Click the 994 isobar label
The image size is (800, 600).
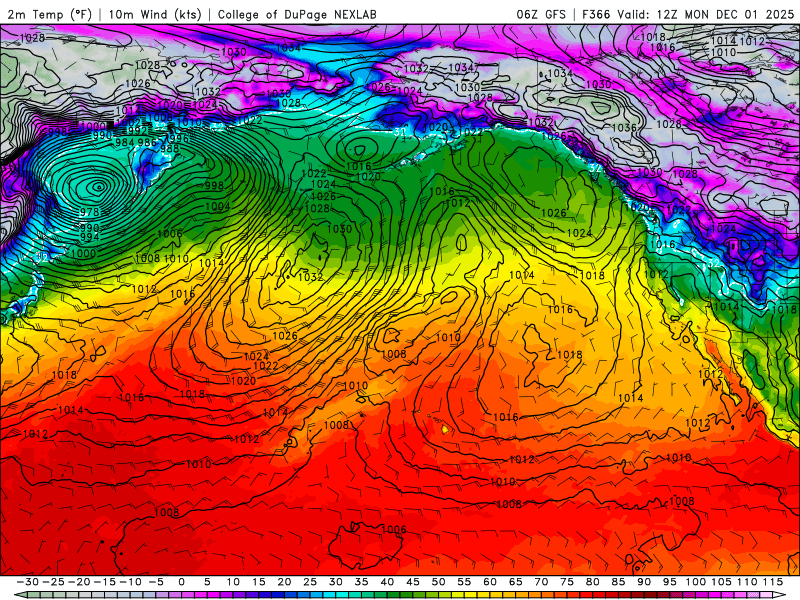point(89,237)
